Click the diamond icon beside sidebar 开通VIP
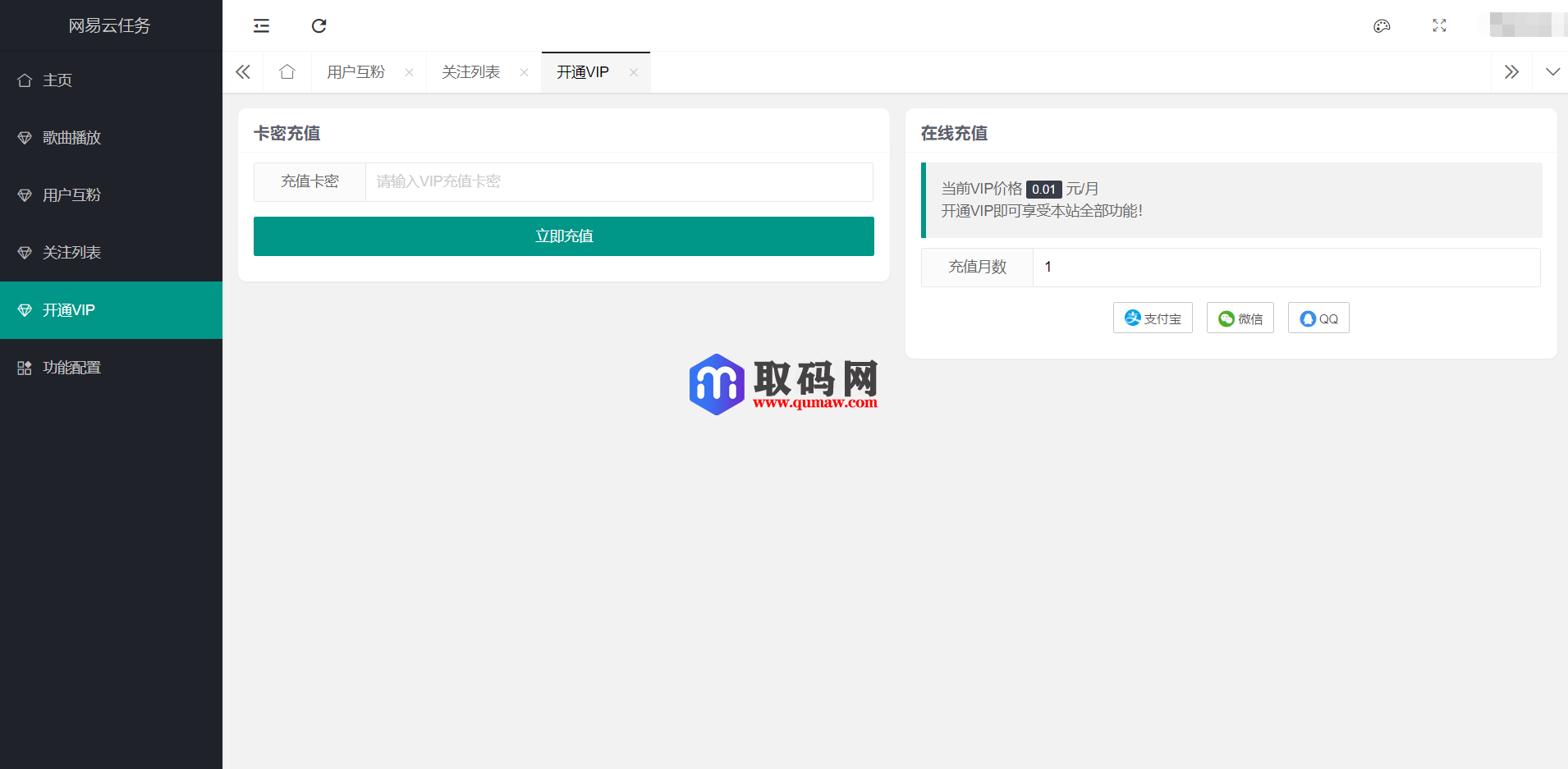The image size is (1568, 769). 25,310
